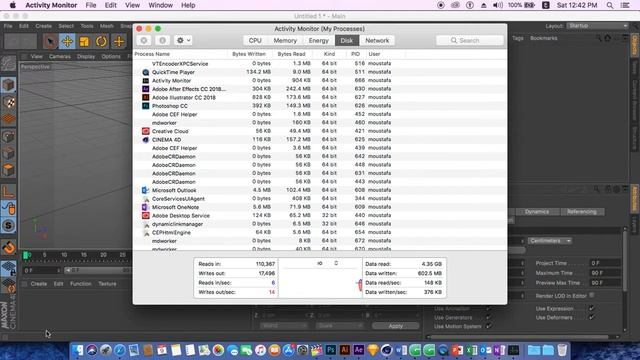
Task: Click the Enable Snap magnet icon
Action: (8, 247)
